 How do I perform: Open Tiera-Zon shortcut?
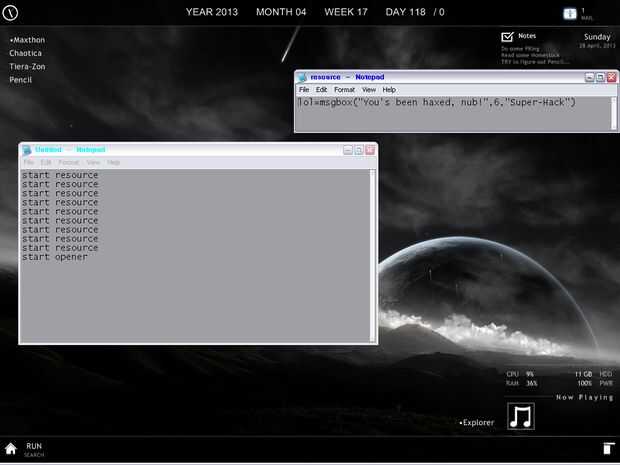click(x=27, y=66)
